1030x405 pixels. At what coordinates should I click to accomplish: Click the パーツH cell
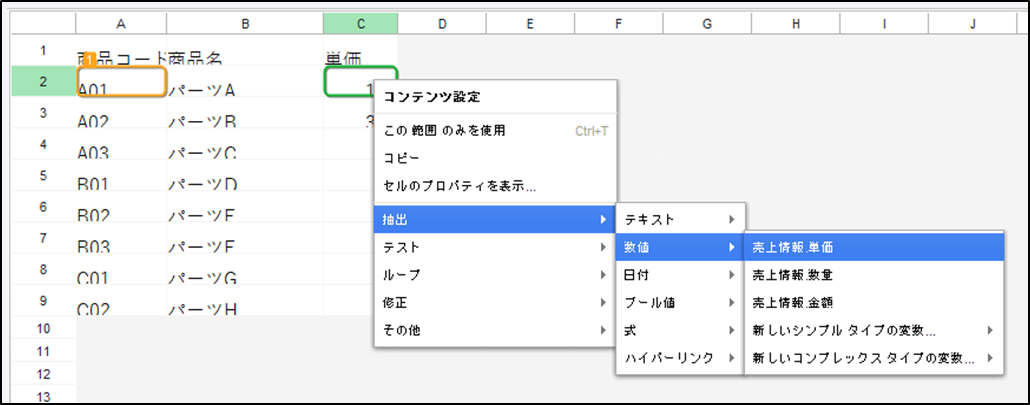point(244,301)
